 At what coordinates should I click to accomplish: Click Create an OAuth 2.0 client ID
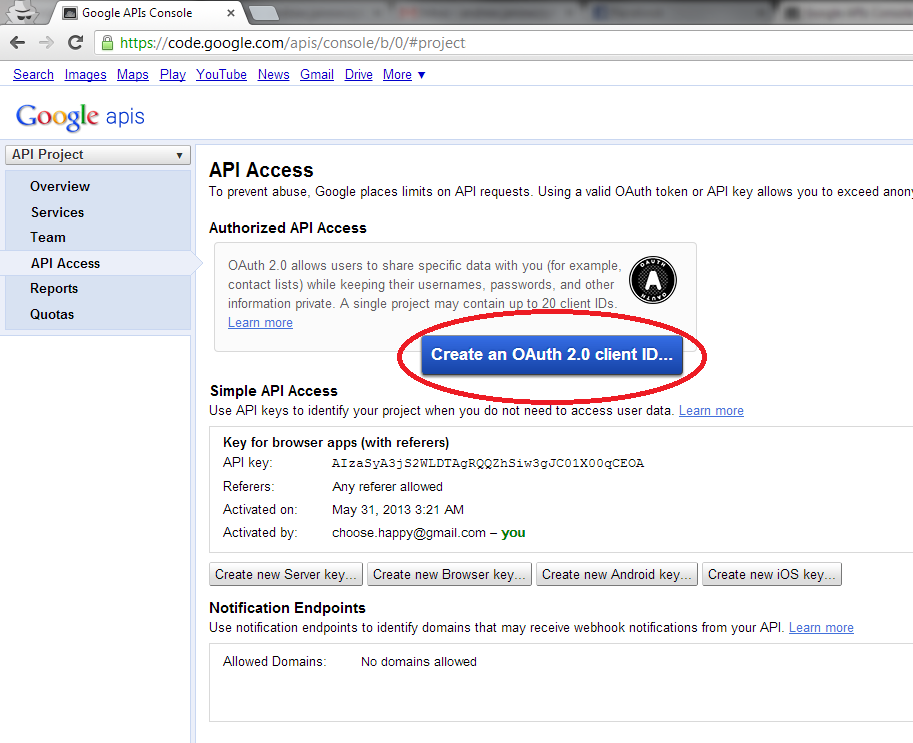click(x=553, y=354)
